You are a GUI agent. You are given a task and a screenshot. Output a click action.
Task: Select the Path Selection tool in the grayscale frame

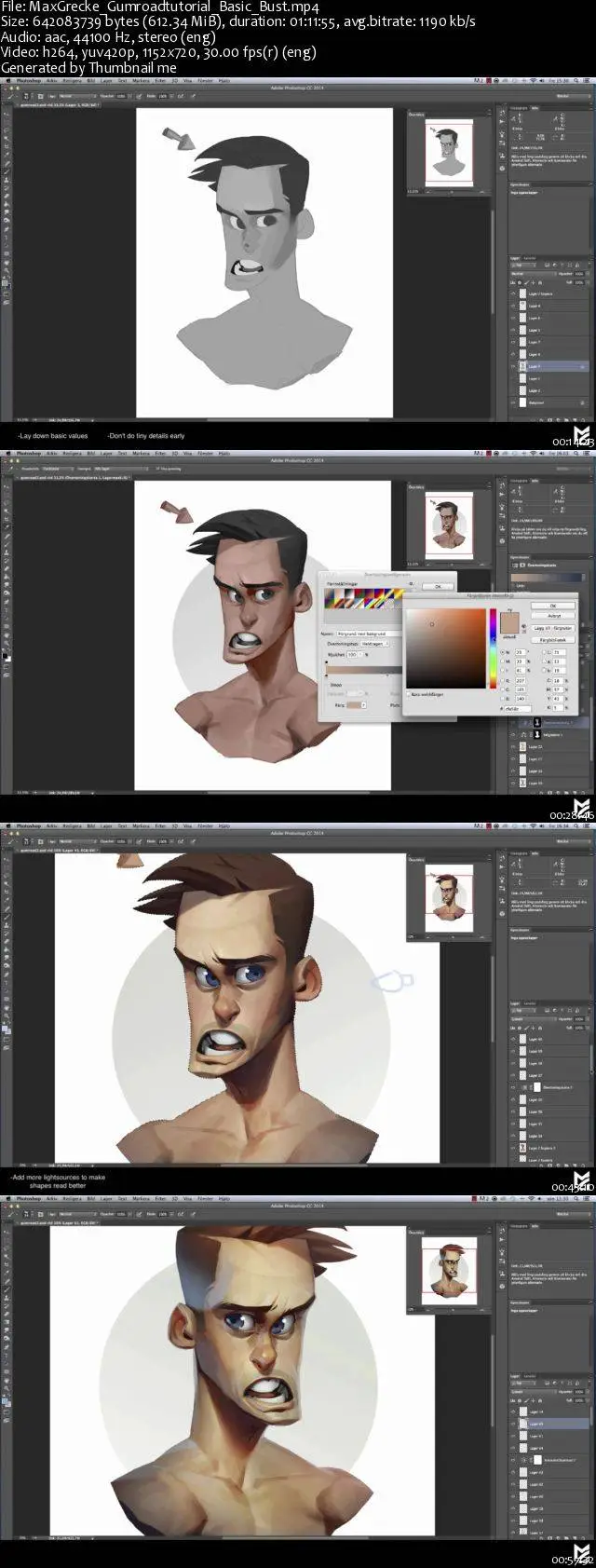click(7, 245)
